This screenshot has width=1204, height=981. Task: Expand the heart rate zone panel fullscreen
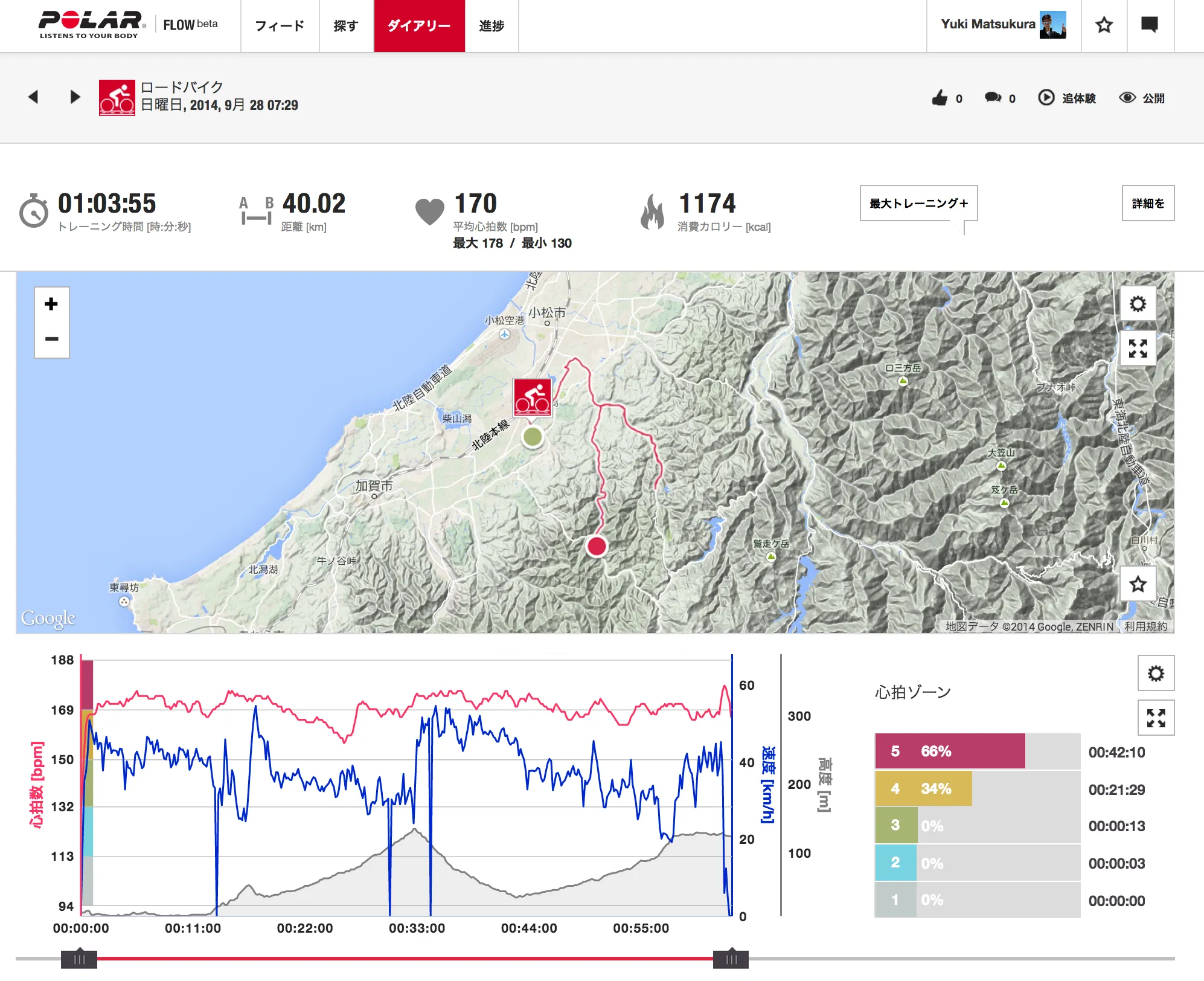coord(1156,718)
